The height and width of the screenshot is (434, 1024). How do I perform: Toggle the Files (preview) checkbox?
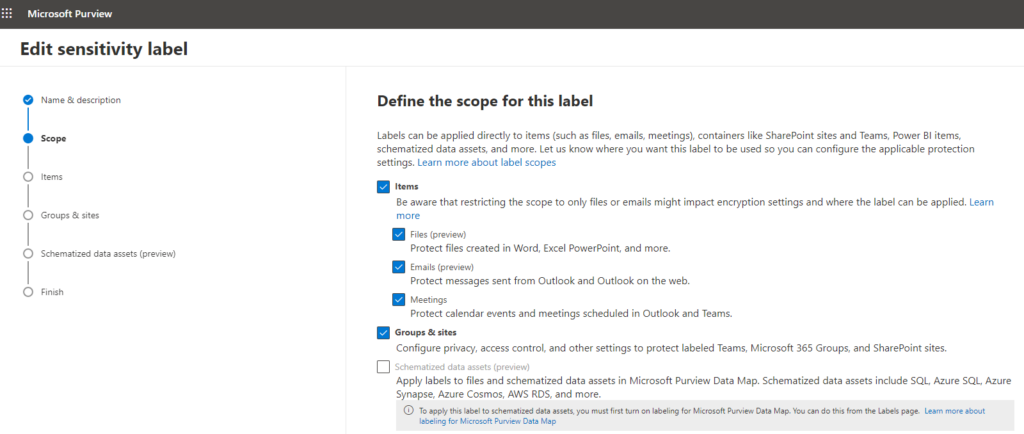pos(399,234)
